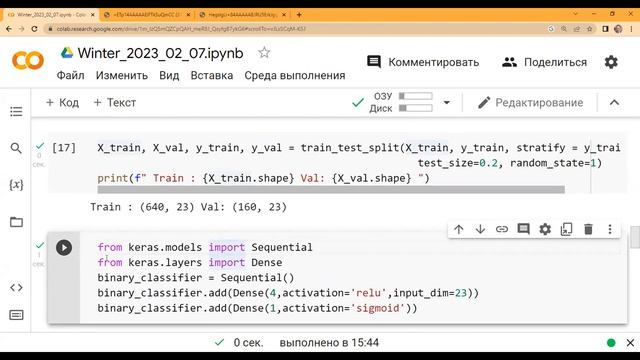Open a new browser tab
Image resolution: width=640 pixels, height=360 pixels.
pos(299,15)
